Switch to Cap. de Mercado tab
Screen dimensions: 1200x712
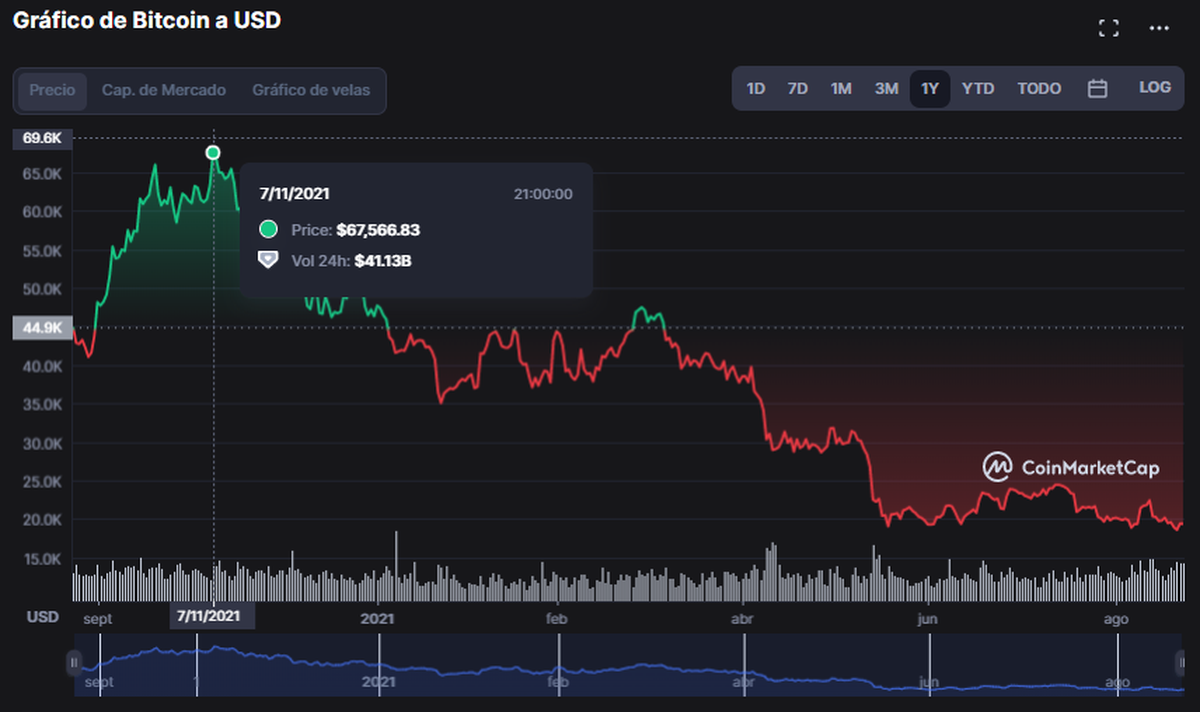point(164,90)
